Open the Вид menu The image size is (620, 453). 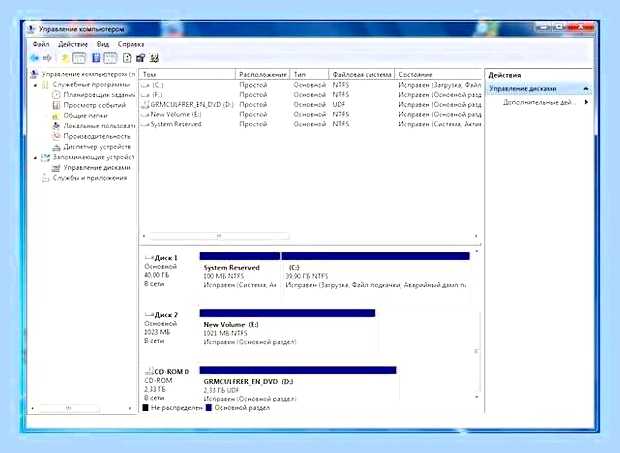tap(103, 44)
